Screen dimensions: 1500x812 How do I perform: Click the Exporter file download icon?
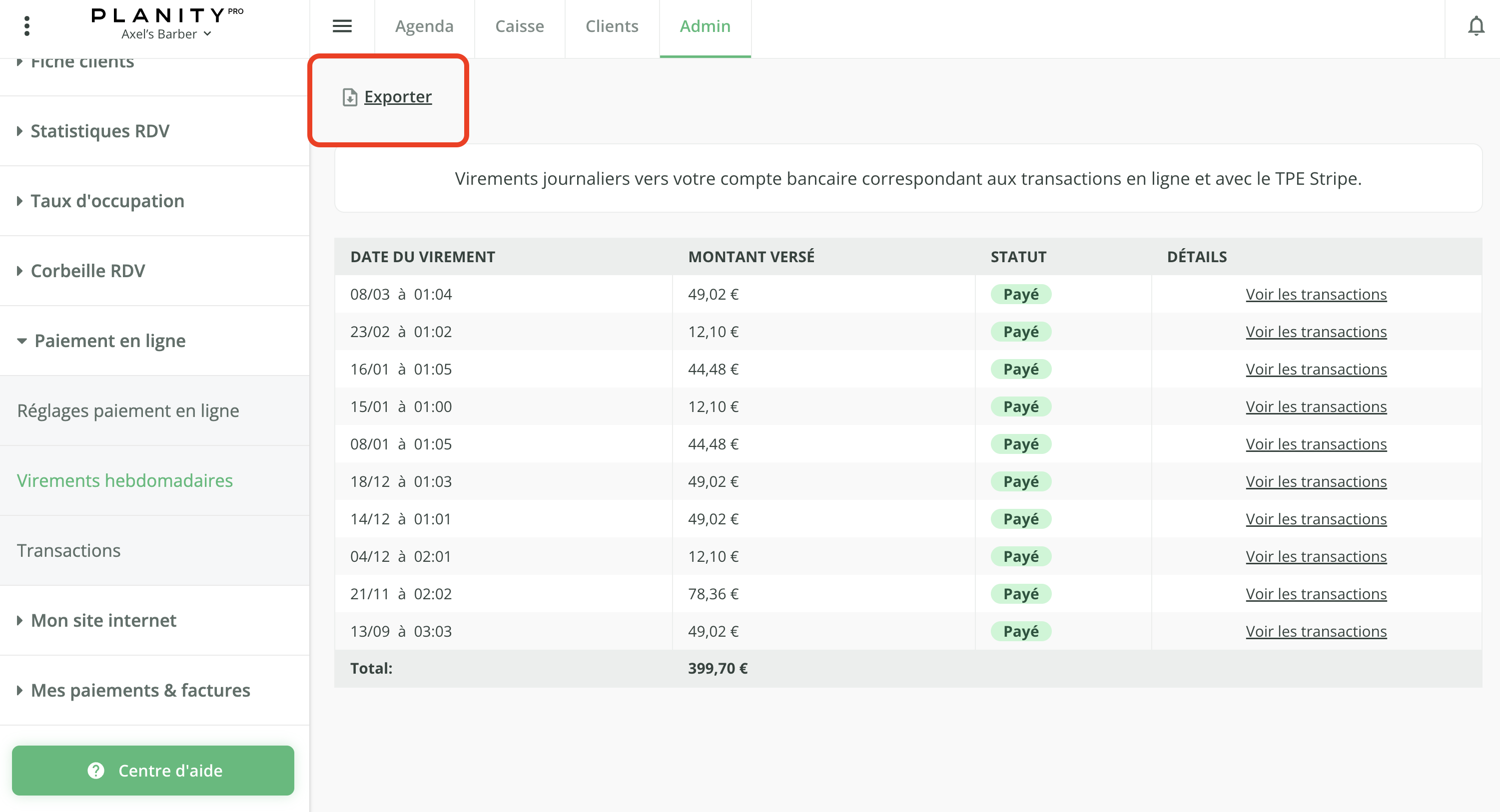349,97
